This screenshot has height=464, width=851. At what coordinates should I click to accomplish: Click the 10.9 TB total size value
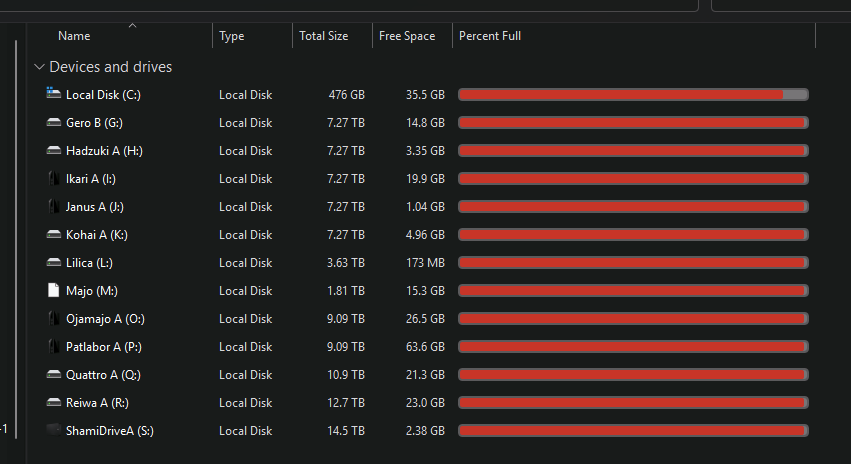coord(346,375)
